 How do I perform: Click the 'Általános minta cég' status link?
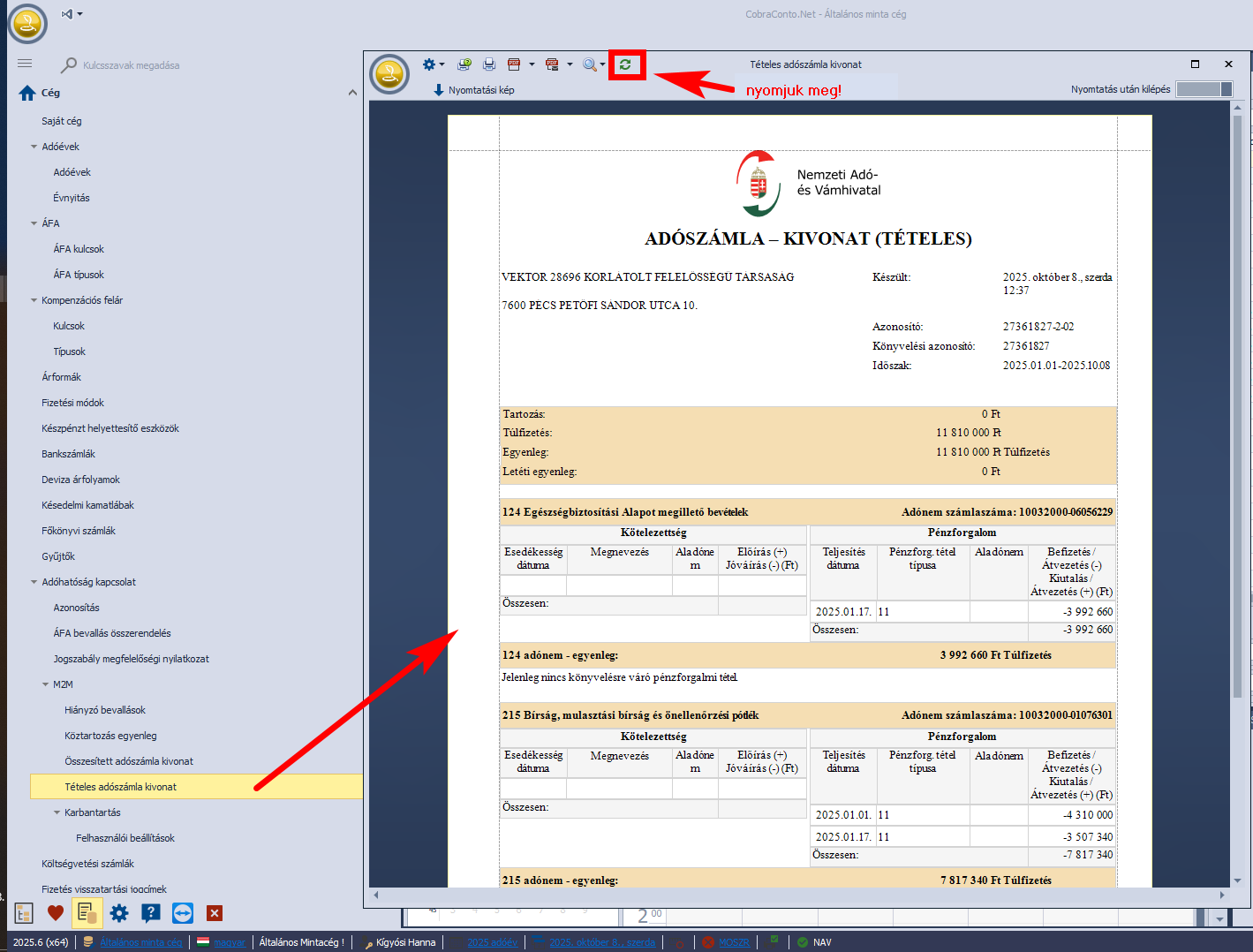pyautogui.click(x=140, y=942)
